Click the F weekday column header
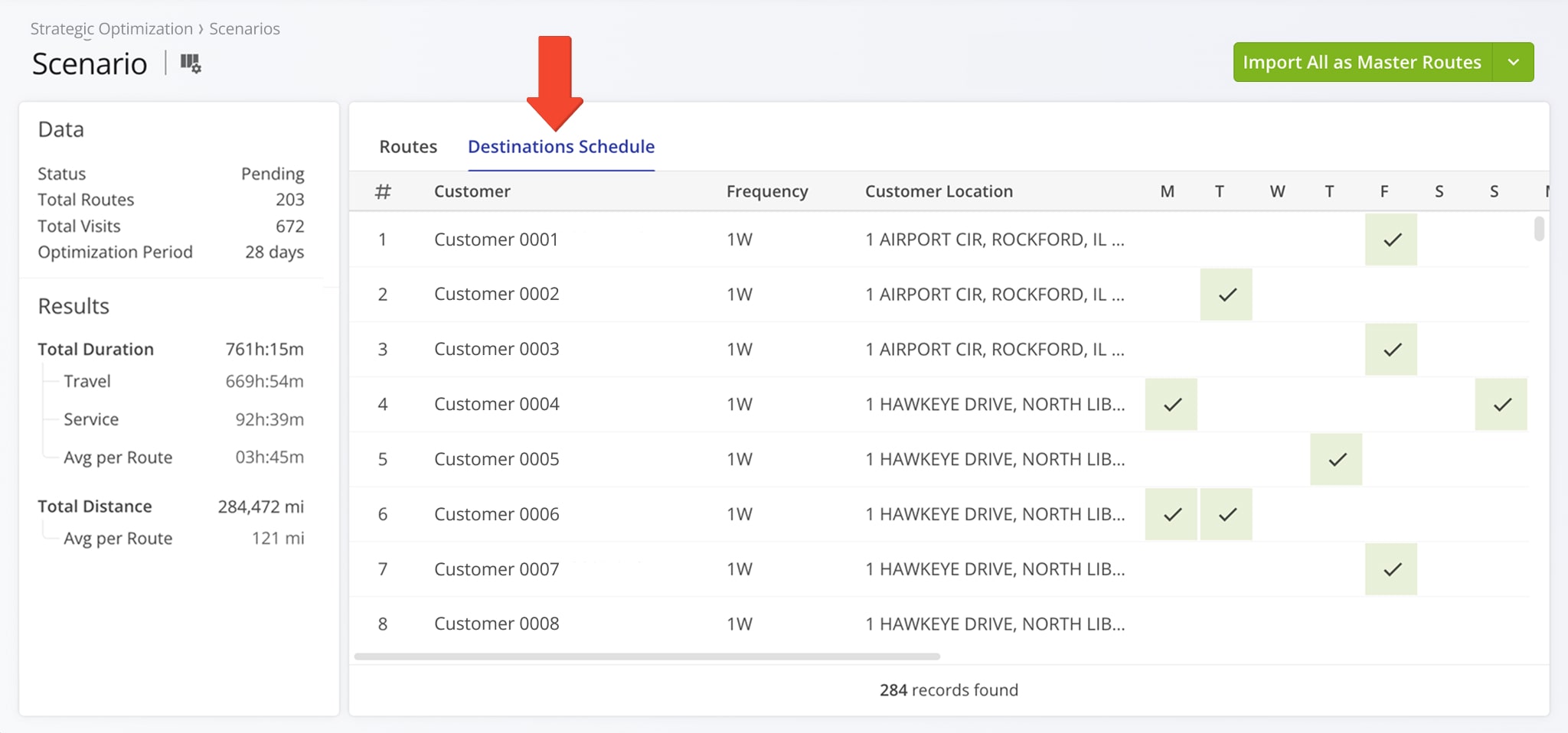 (x=1384, y=191)
